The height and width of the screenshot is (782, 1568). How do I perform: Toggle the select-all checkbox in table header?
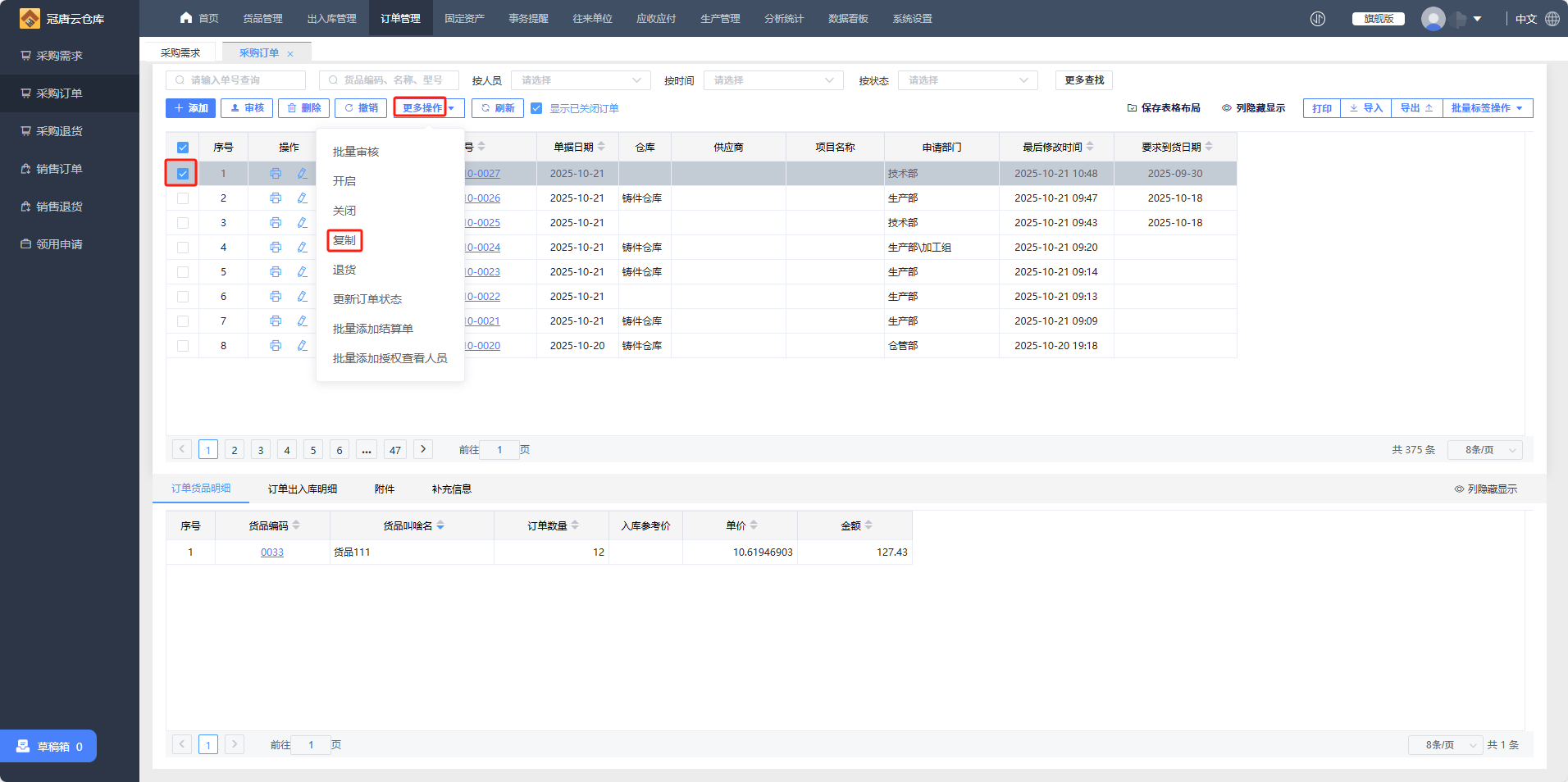click(183, 148)
